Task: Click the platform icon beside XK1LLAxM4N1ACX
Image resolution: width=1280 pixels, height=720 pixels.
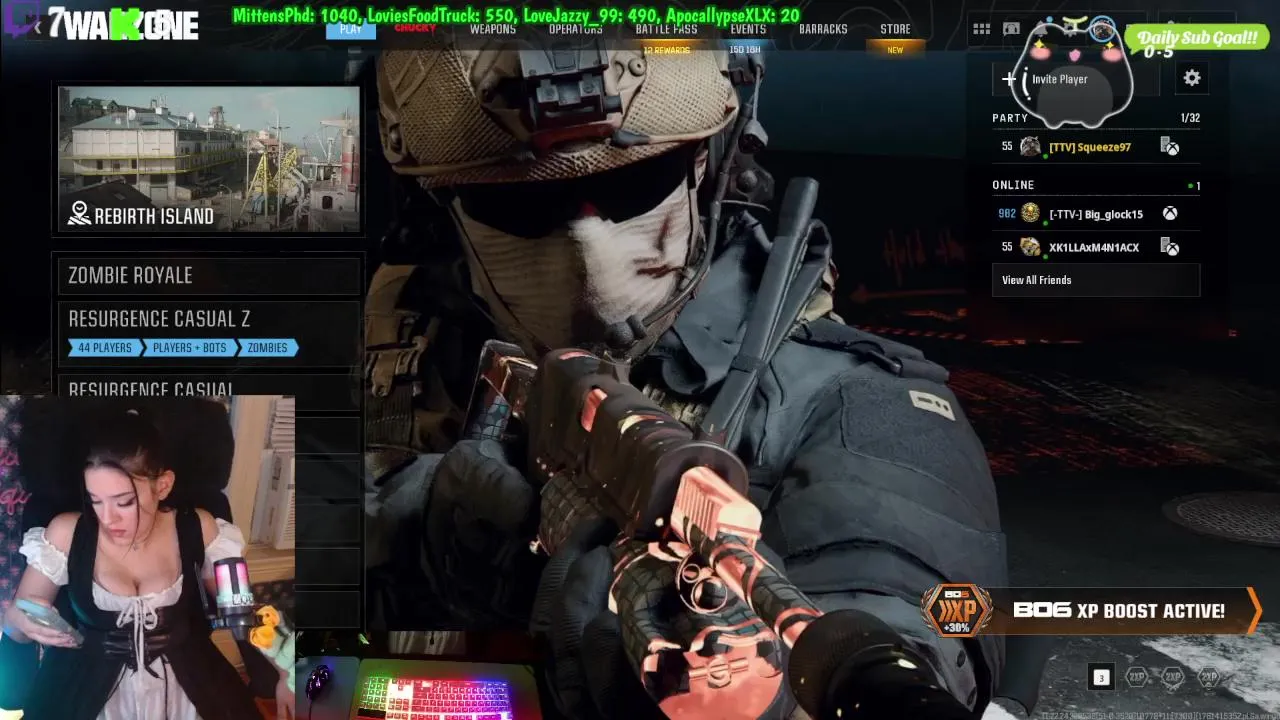Action: pyautogui.click(x=1170, y=247)
